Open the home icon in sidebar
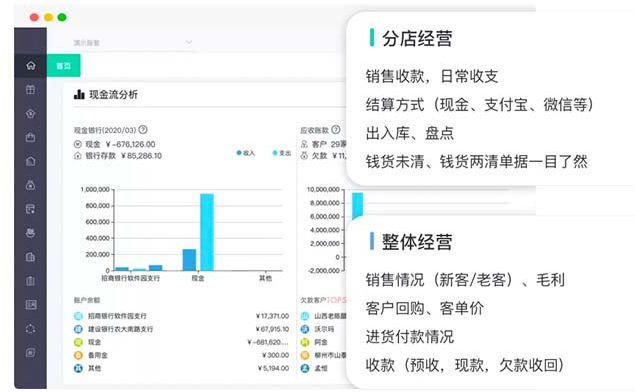The image size is (635, 392). tap(31, 66)
